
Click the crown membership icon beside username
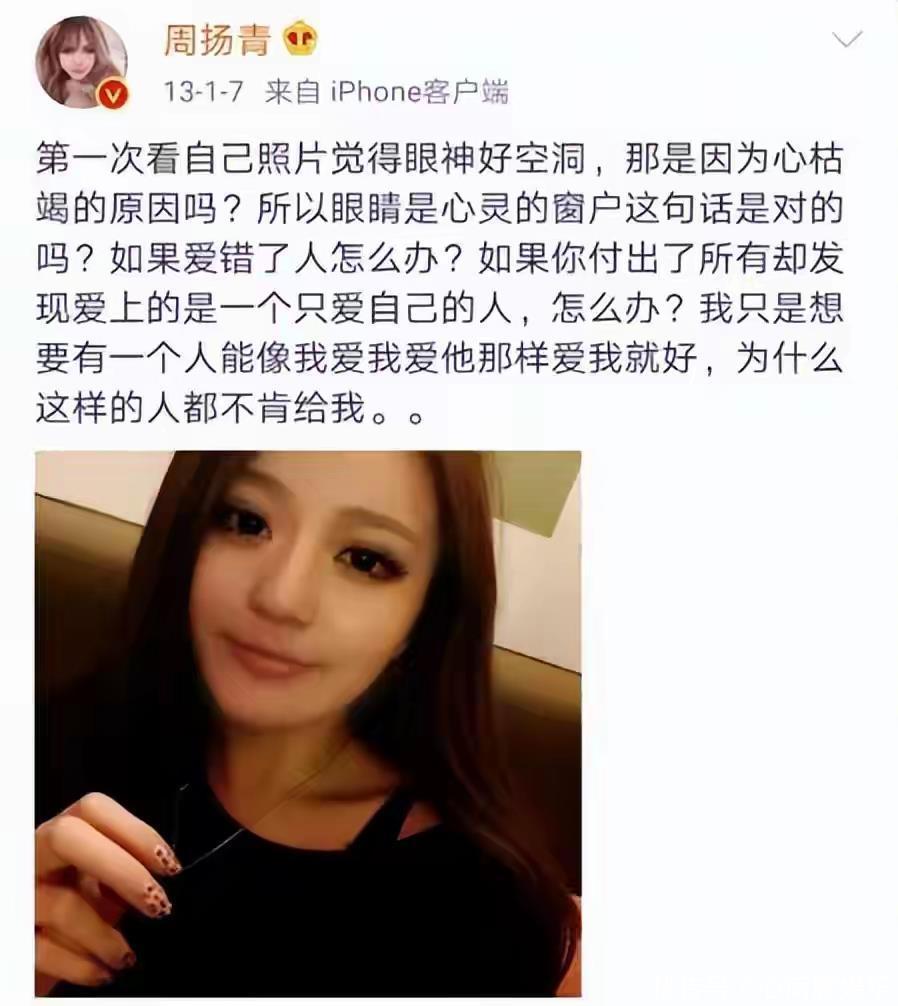click(300, 40)
